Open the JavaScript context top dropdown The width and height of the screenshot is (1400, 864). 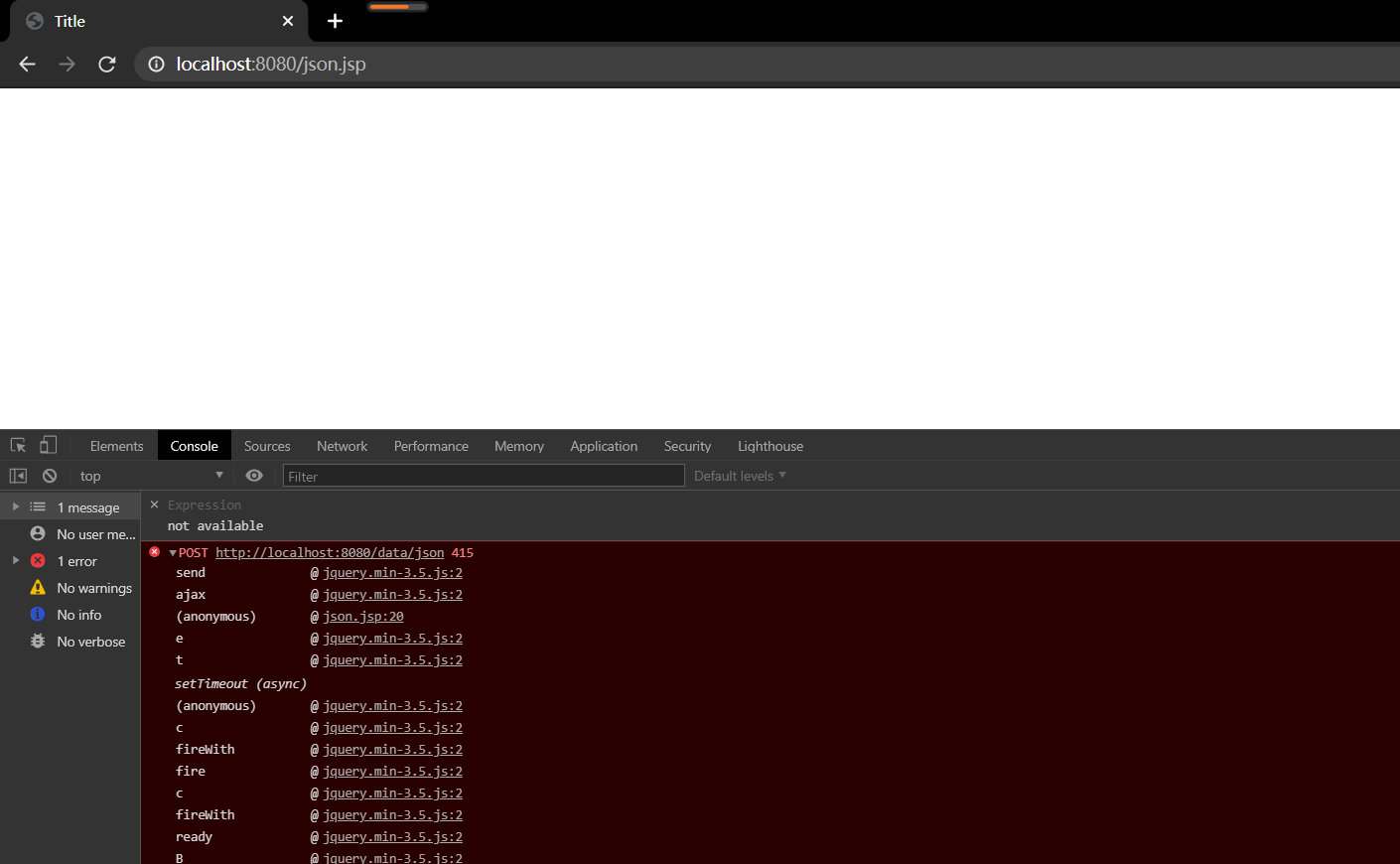(151, 476)
